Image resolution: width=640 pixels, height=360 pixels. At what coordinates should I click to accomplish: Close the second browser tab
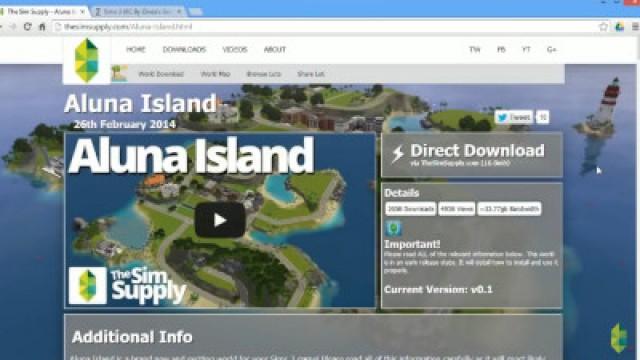(179, 12)
